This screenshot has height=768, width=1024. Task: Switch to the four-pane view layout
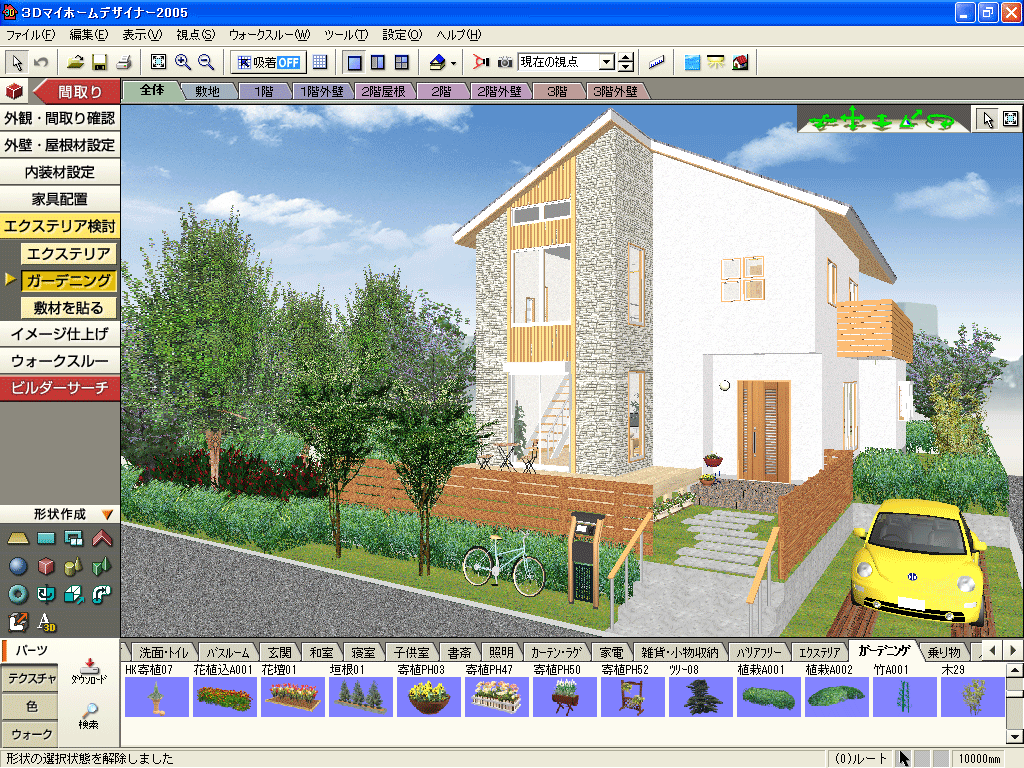click(x=401, y=62)
